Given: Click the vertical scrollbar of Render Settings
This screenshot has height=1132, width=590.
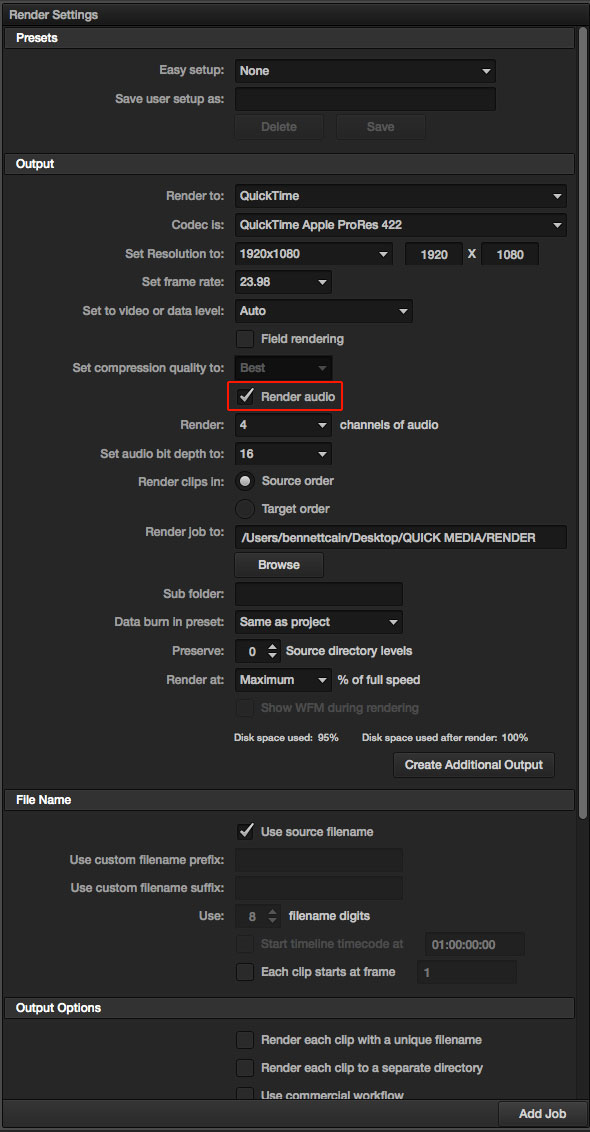Looking at the screenshot, I should click(x=583, y=422).
